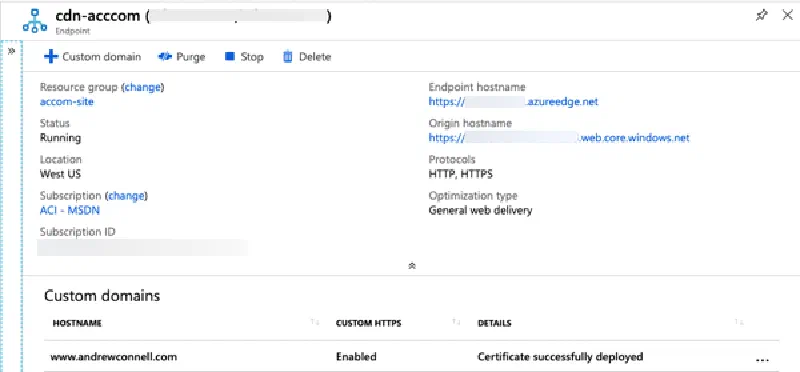Collapse the essentials section with up chevron
Viewport: 800px width, 372px height.
(x=412, y=266)
